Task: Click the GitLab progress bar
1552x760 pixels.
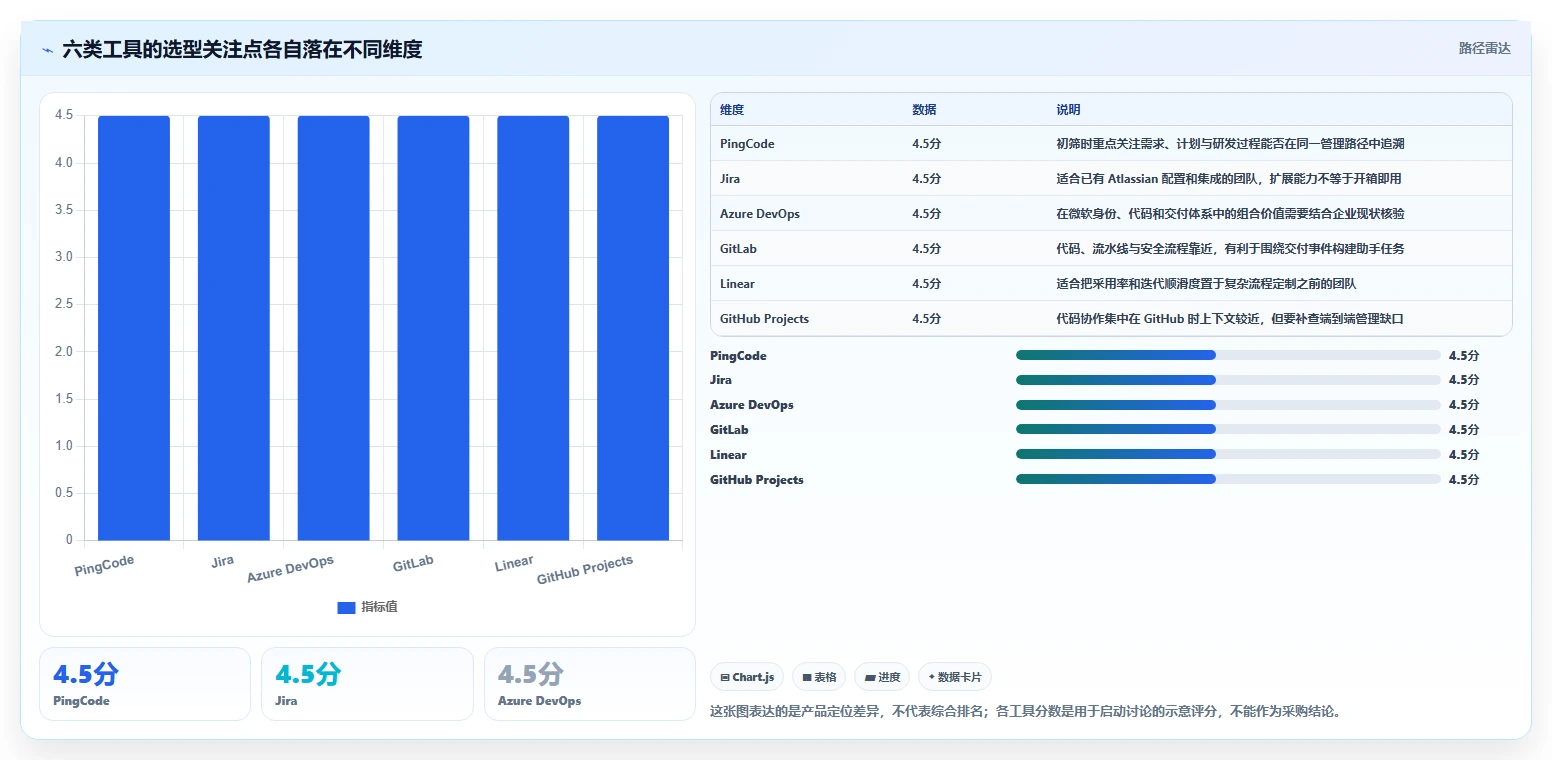Action: click(x=1228, y=429)
